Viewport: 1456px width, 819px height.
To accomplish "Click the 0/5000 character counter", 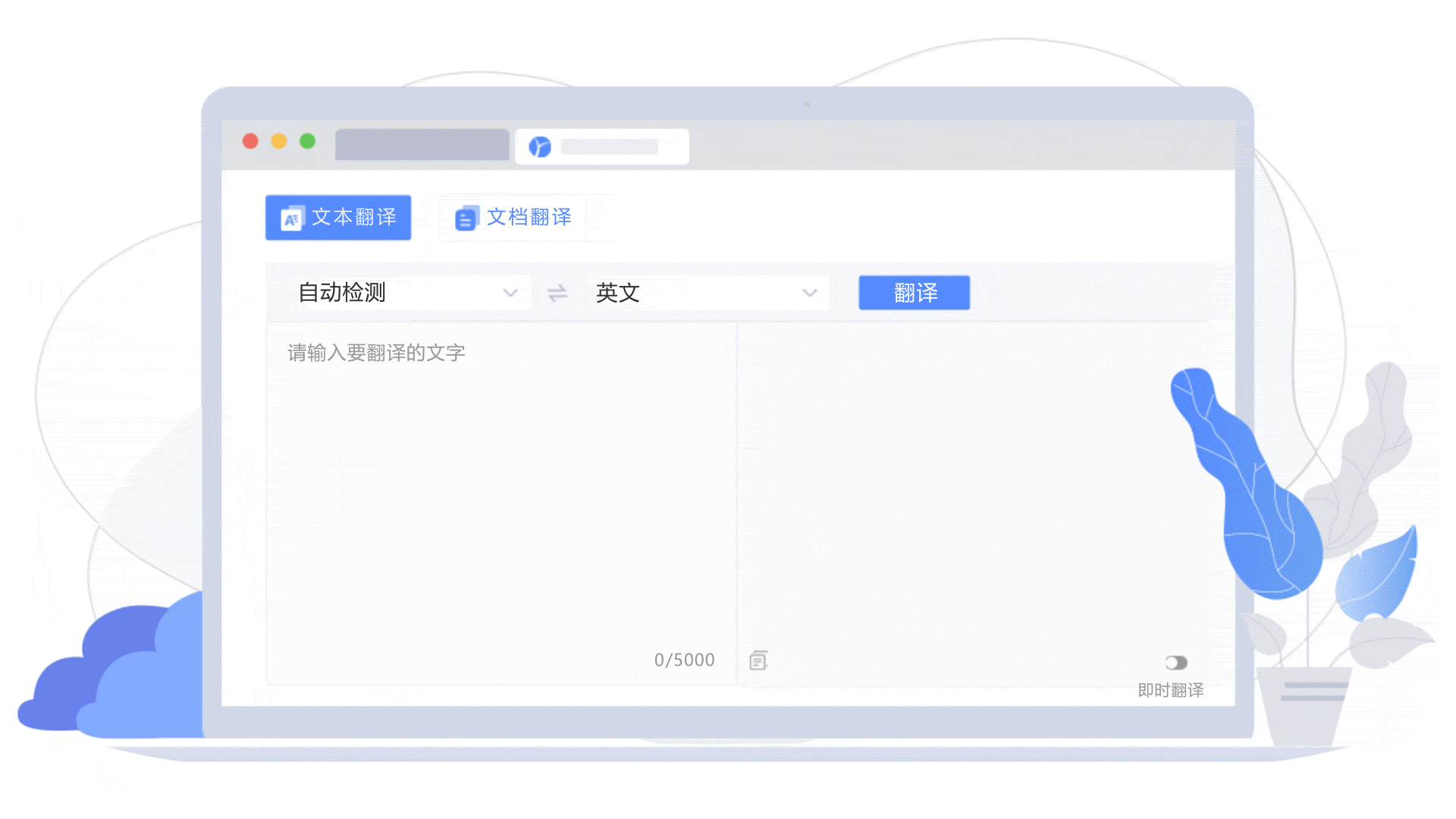I will point(684,659).
